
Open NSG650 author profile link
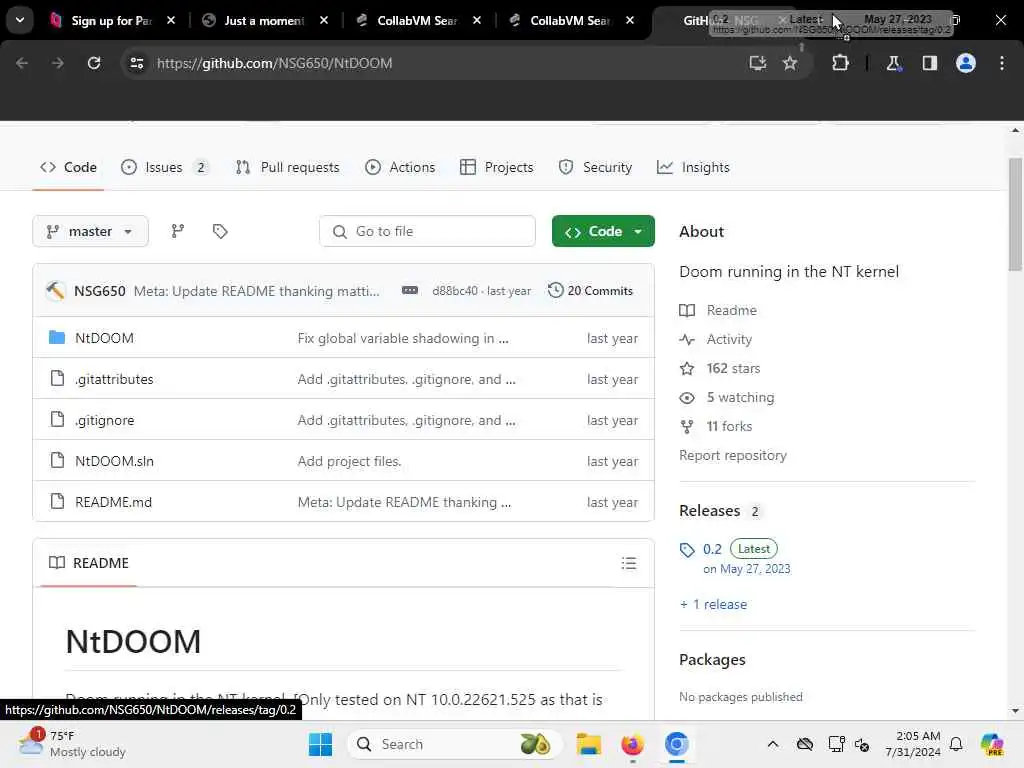click(x=99, y=291)
